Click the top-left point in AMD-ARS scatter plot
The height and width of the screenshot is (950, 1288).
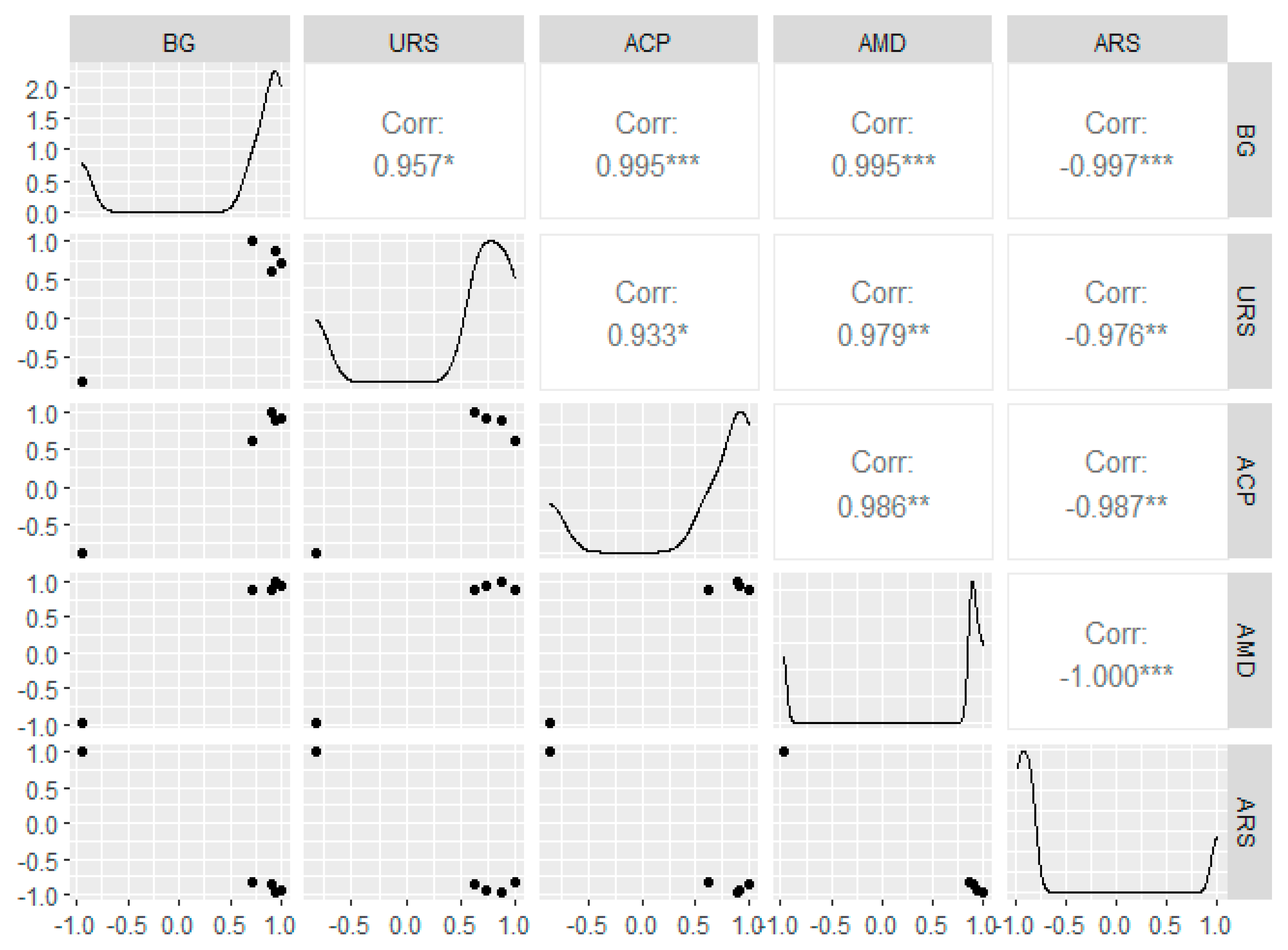(784, 751)
